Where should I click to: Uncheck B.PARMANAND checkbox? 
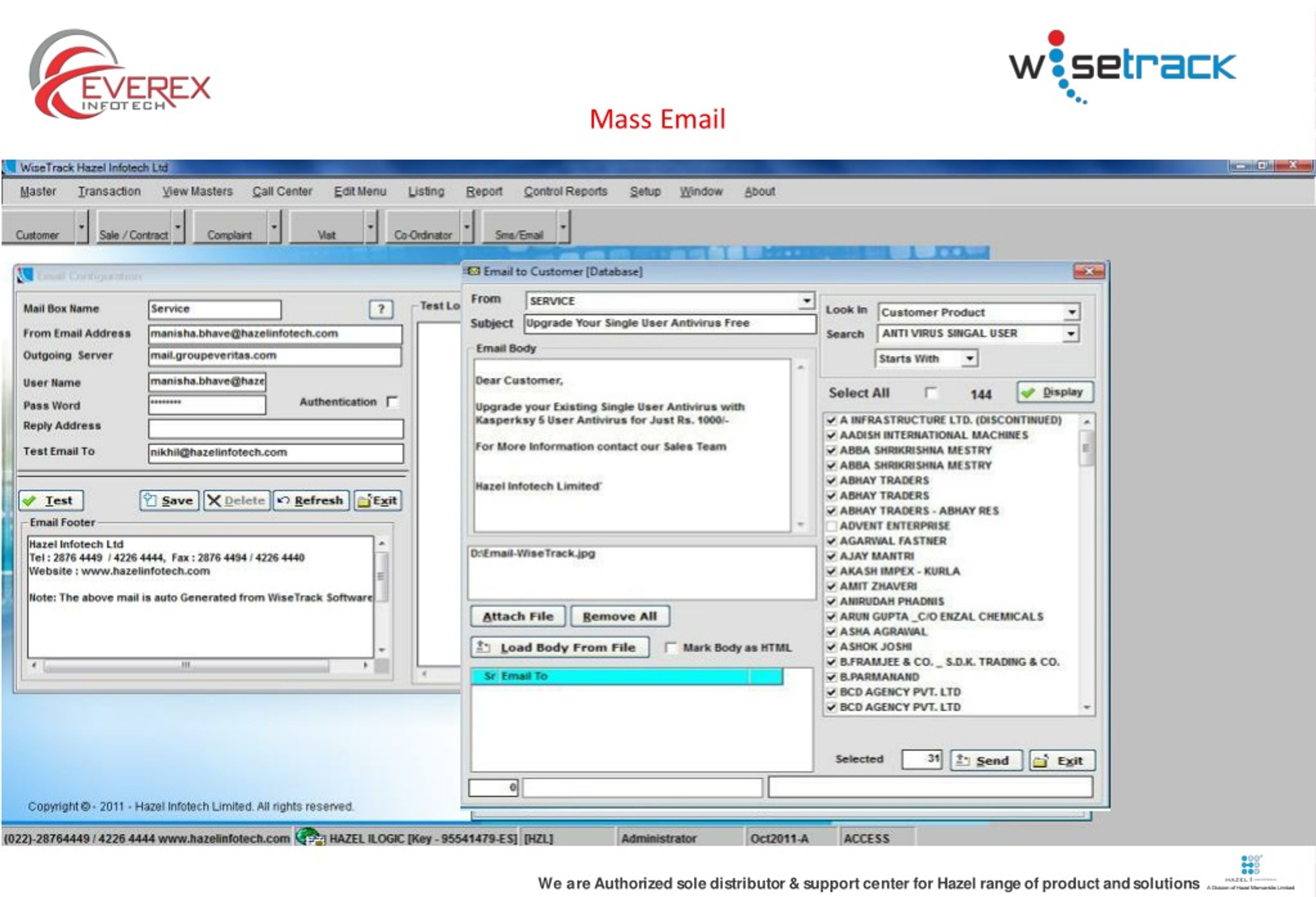point(831,678)
